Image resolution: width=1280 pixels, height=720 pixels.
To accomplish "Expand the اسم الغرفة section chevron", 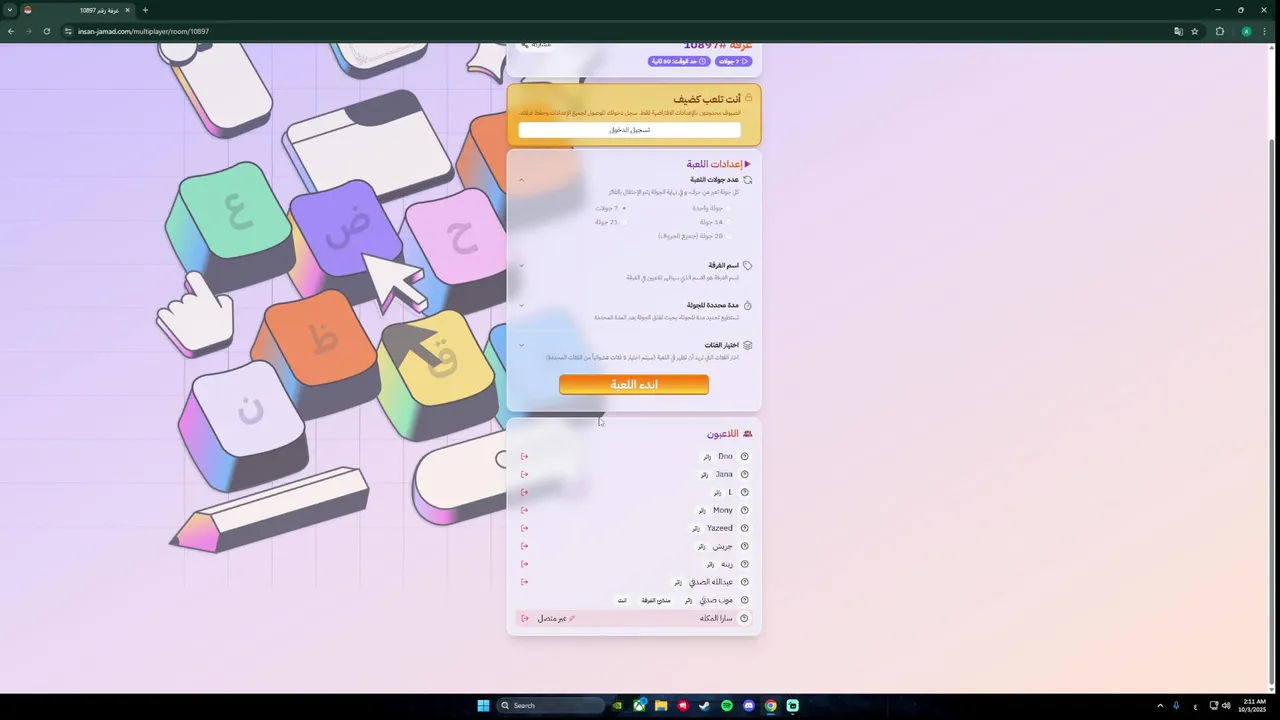I will [521, 266].
